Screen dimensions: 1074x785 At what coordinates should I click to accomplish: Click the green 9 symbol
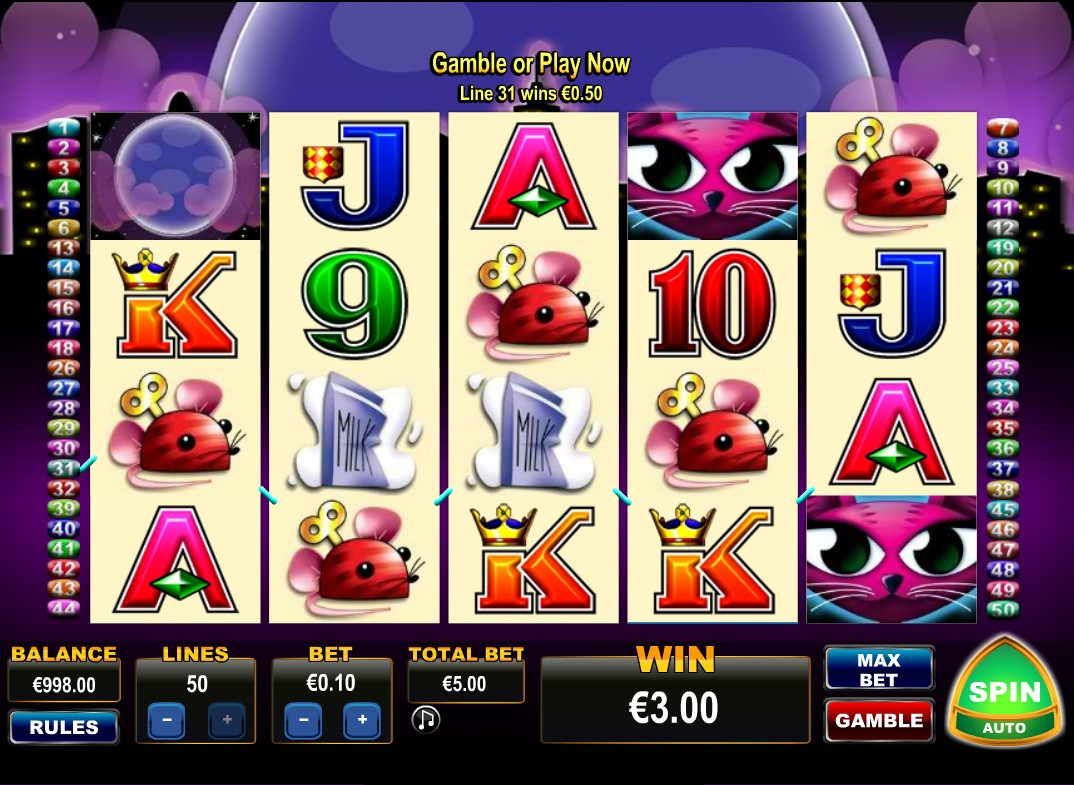(354, 303)
